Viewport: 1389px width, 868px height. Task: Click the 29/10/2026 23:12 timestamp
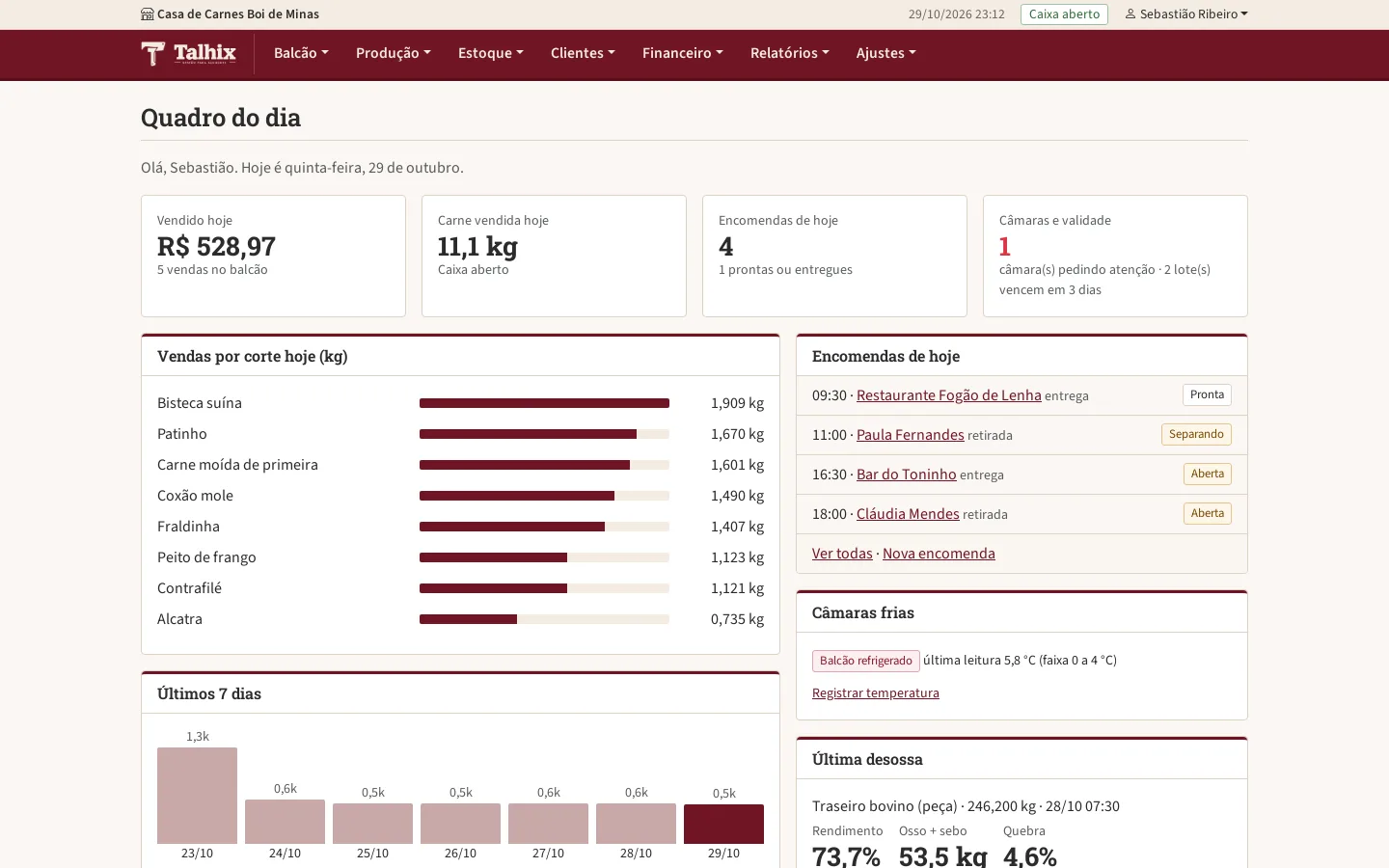pyautogui.click(x=957, y=14)
